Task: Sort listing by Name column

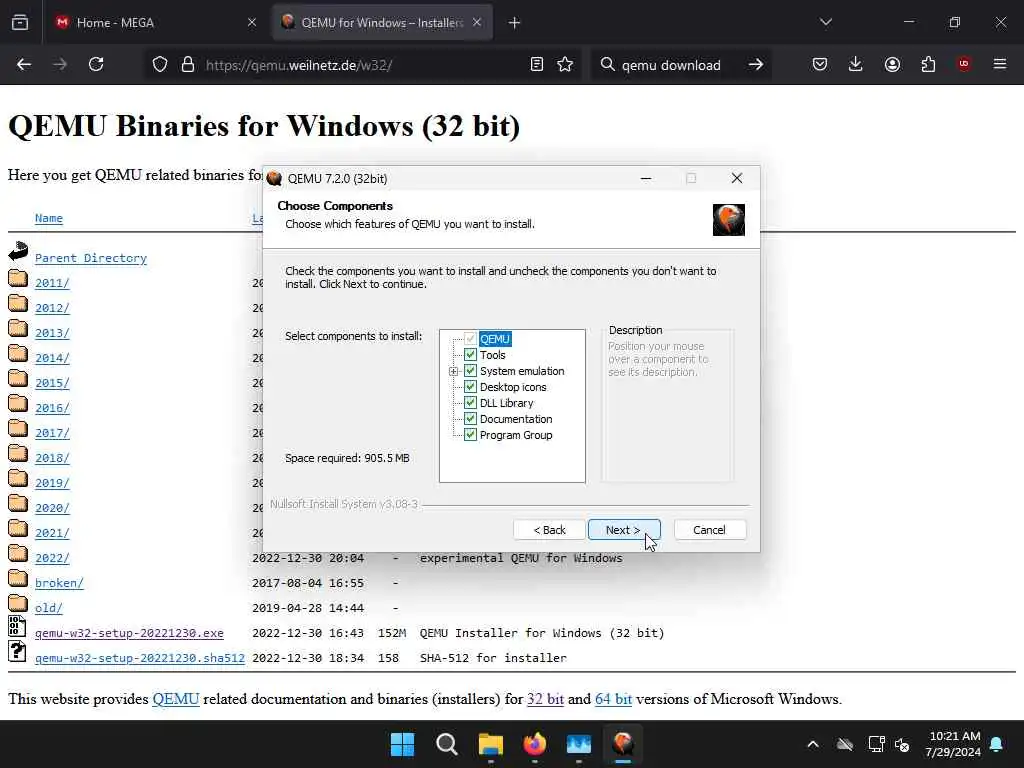Action: pyautogui.click(x=49, y=218)
